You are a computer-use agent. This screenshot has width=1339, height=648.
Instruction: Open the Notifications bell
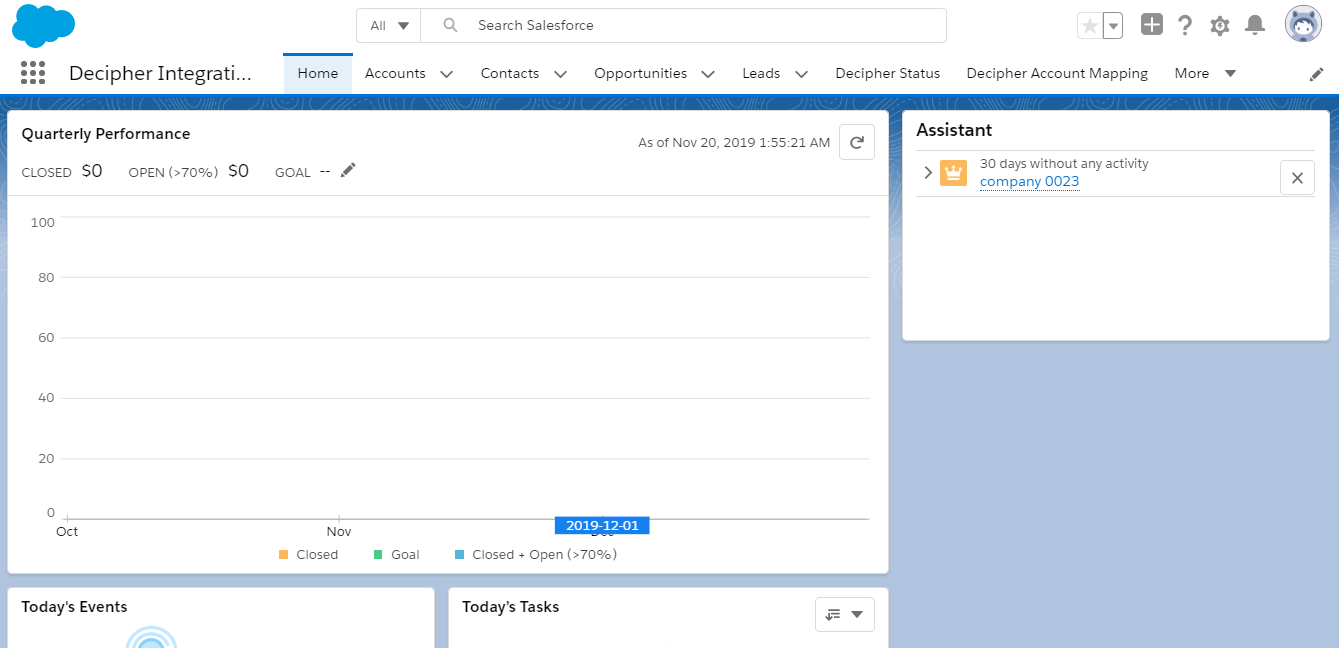pyautogui.click(x=1255, y=25)
